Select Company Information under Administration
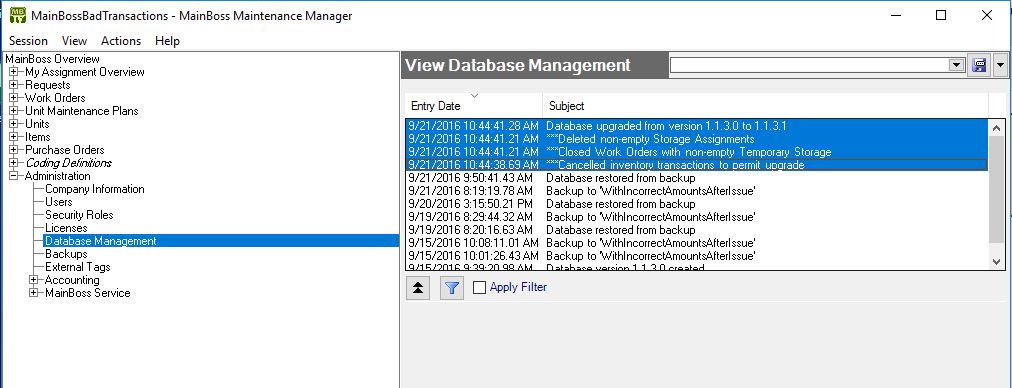The height and width of the screenshot is (388, 1012). point(95,189)
